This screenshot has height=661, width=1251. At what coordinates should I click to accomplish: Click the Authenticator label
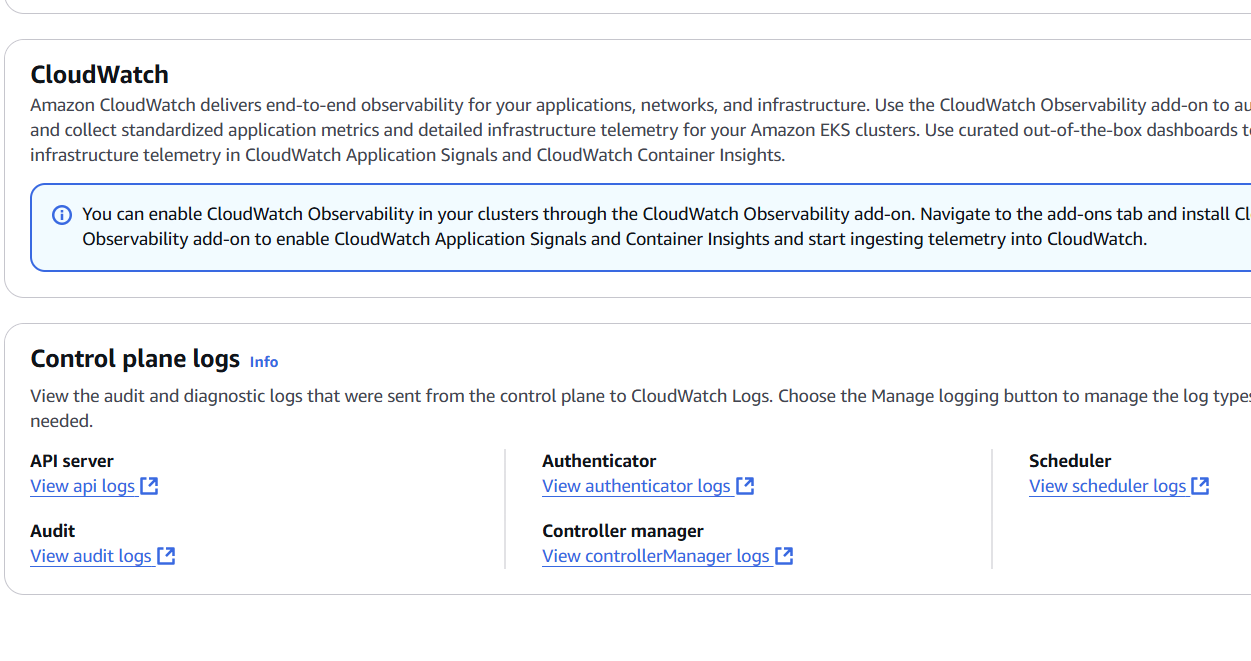(x=599, y=461)
